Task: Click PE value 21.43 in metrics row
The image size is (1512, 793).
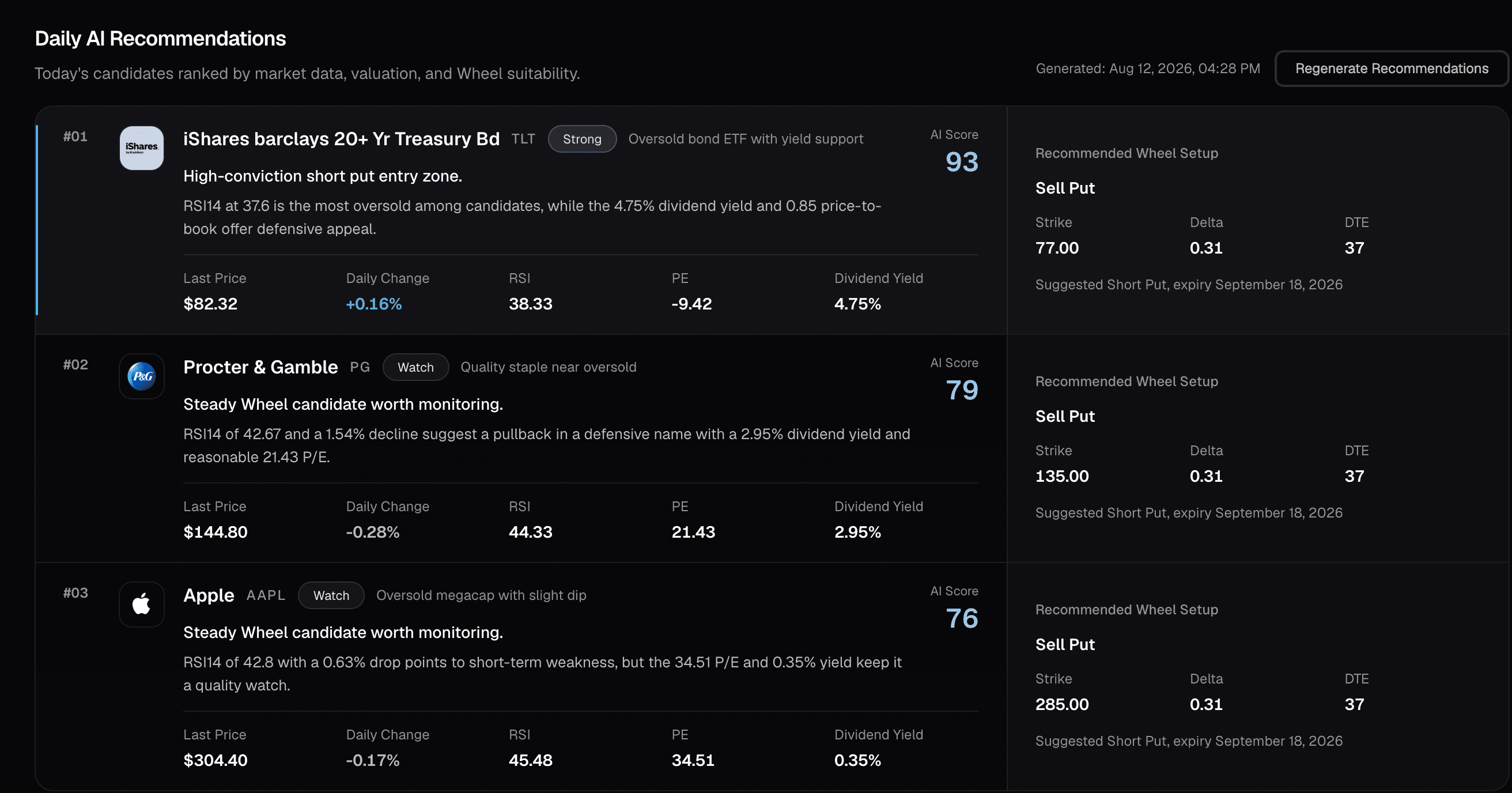Action: [x=693, y=533]
